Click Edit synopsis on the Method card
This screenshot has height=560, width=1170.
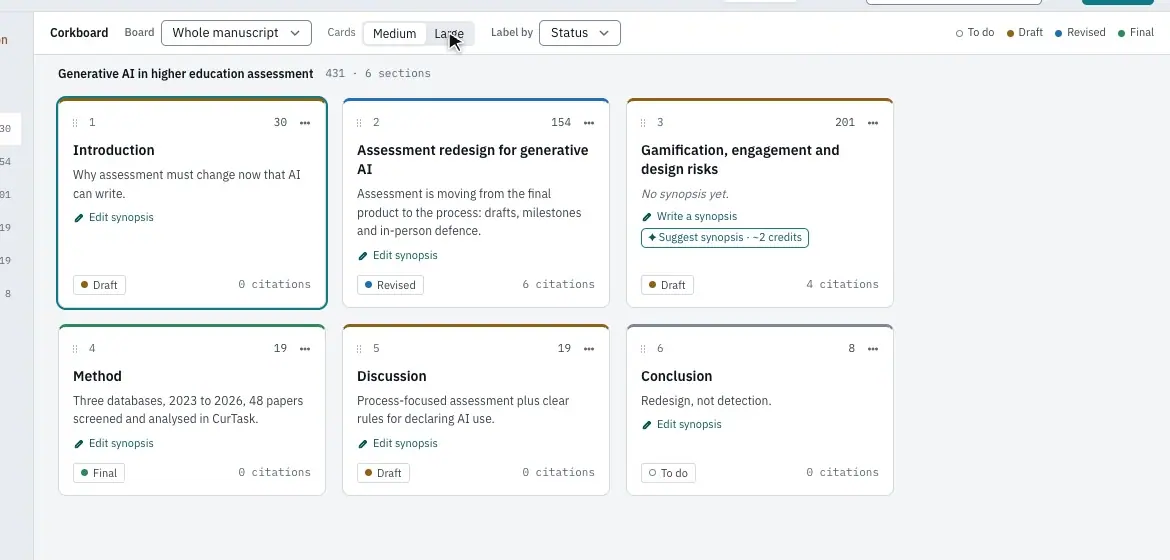(114, 444)
